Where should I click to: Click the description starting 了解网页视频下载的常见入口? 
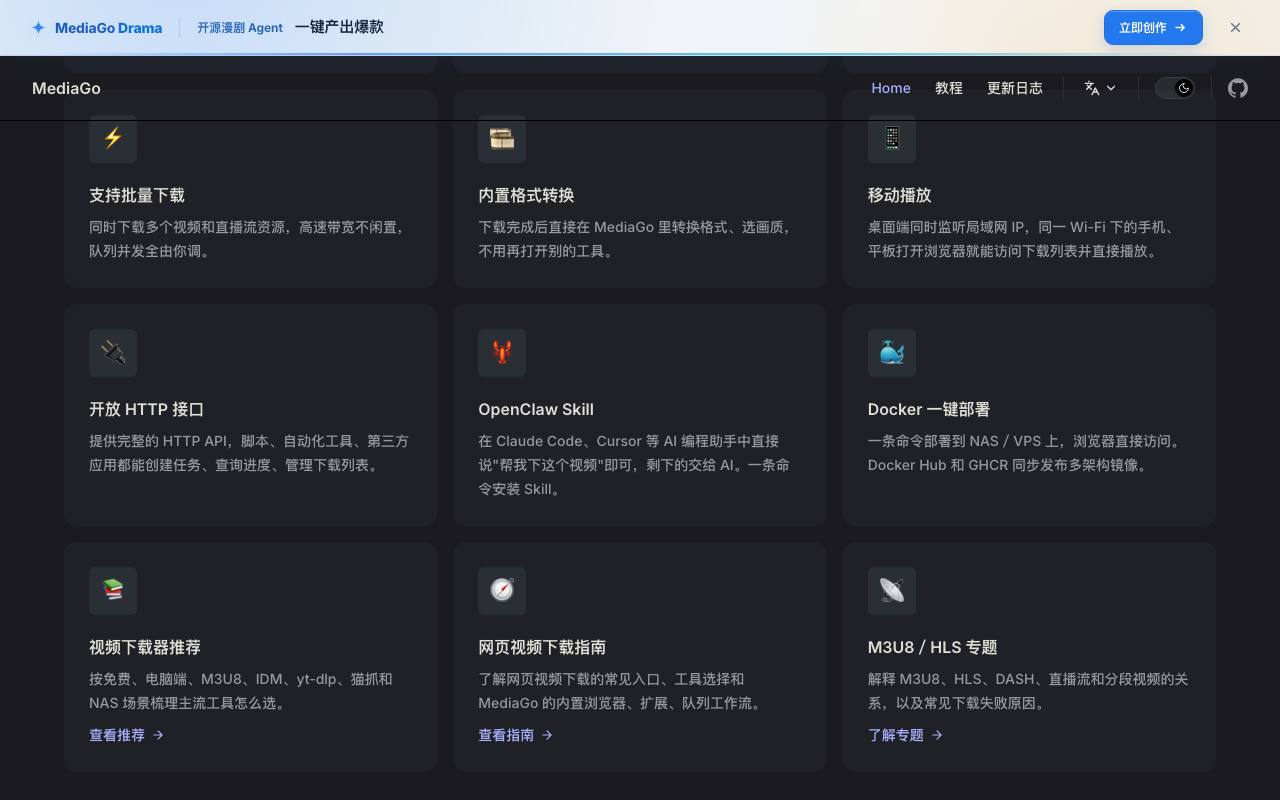pos(624,691)
